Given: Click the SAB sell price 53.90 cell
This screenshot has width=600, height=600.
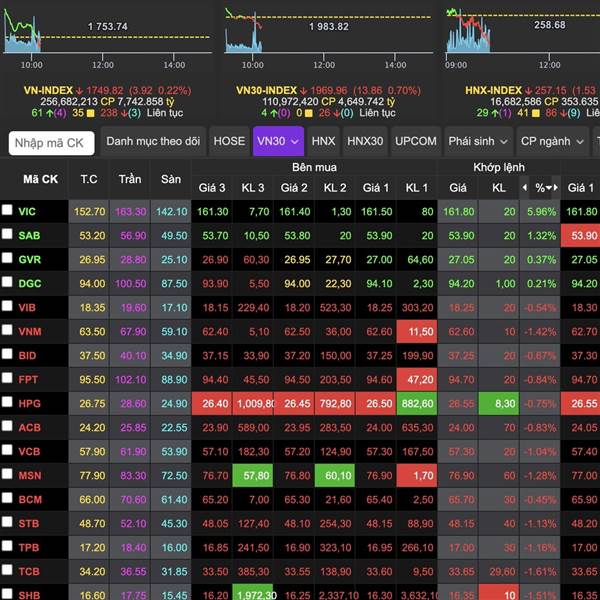Looking at the screenshot, I should (580, 236).
